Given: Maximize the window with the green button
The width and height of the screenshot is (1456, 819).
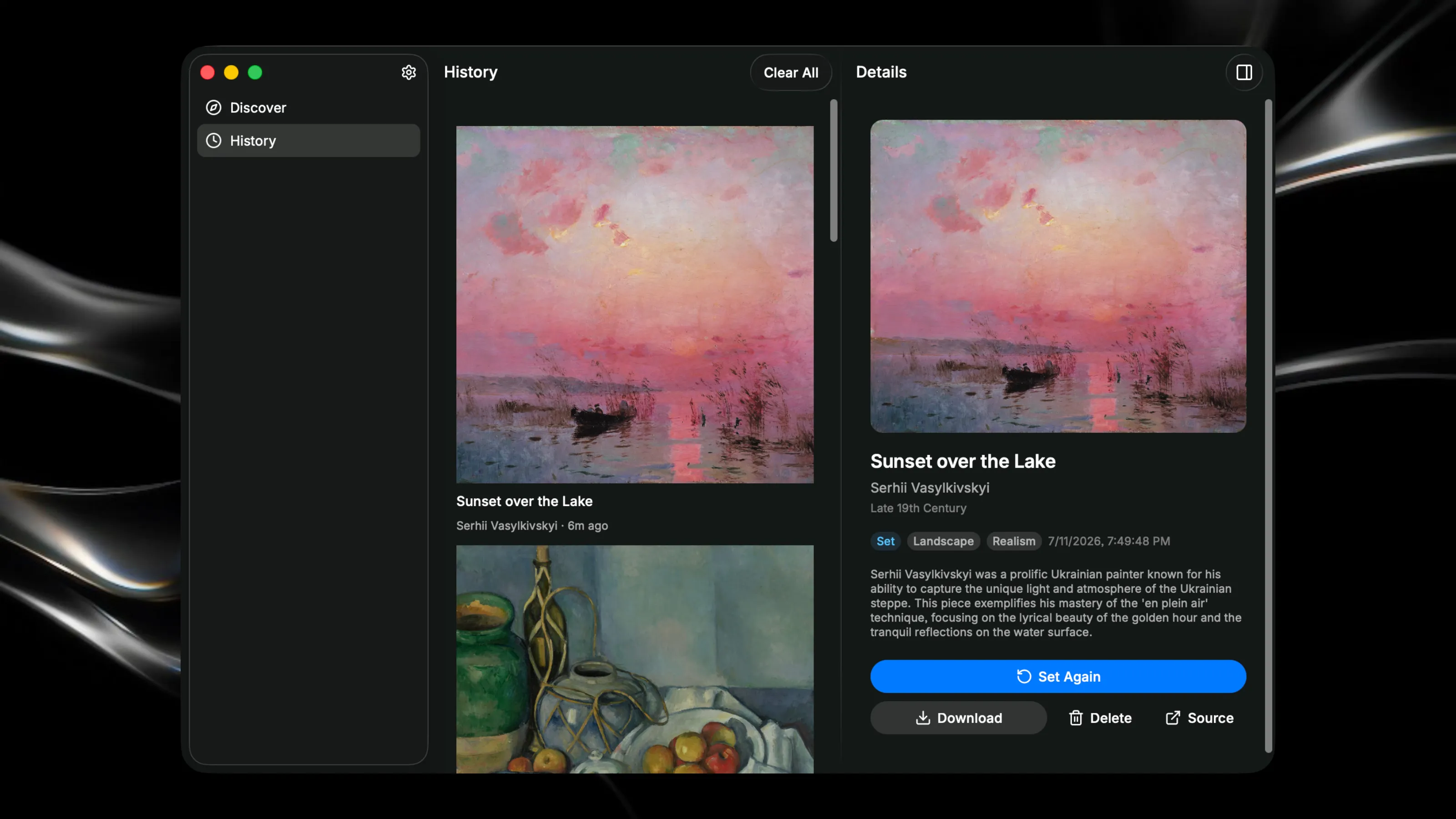Looking at the screenshot, I should (255, 72).
